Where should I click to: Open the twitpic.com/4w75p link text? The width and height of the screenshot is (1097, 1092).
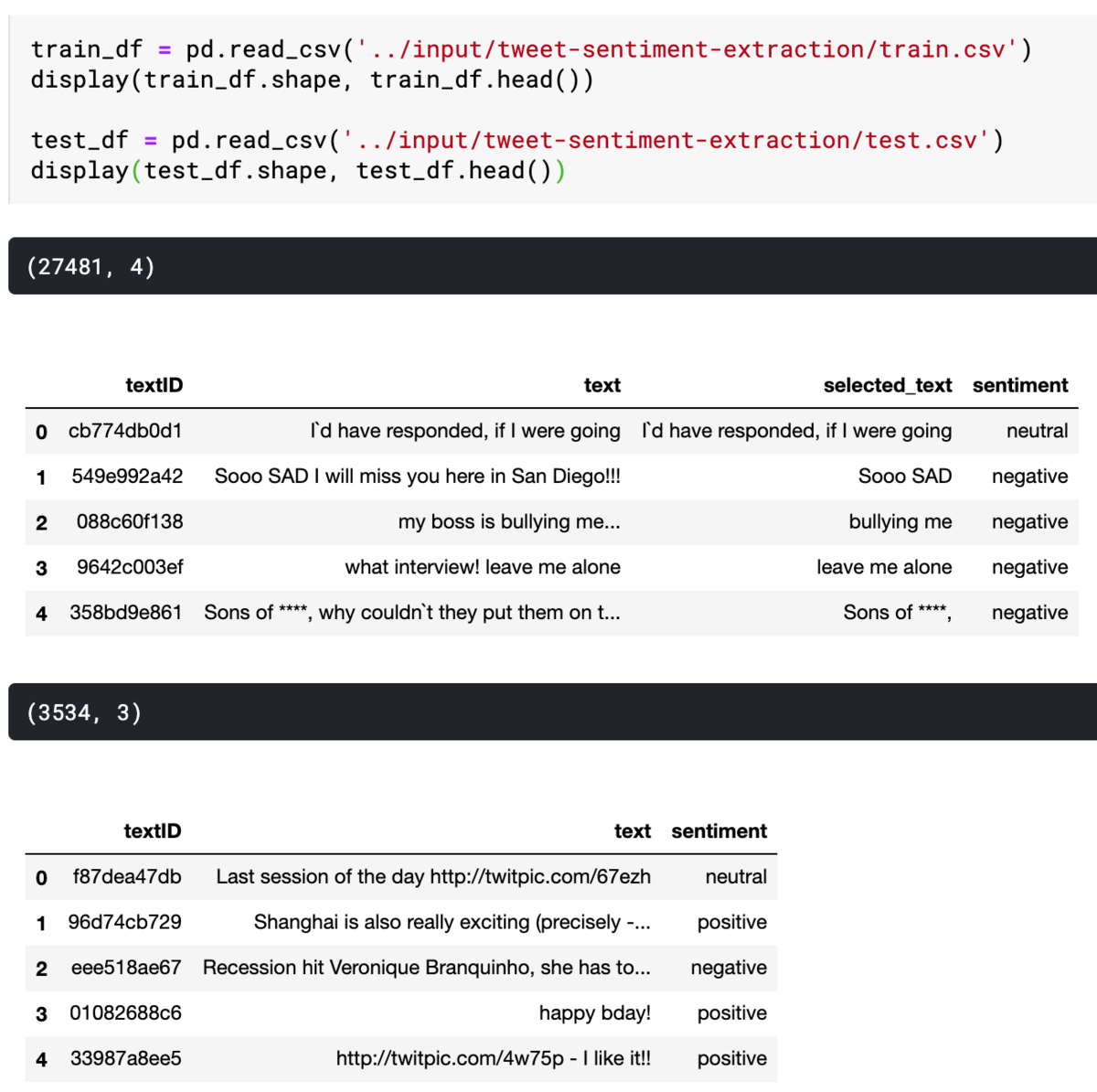click(450, 1058)
